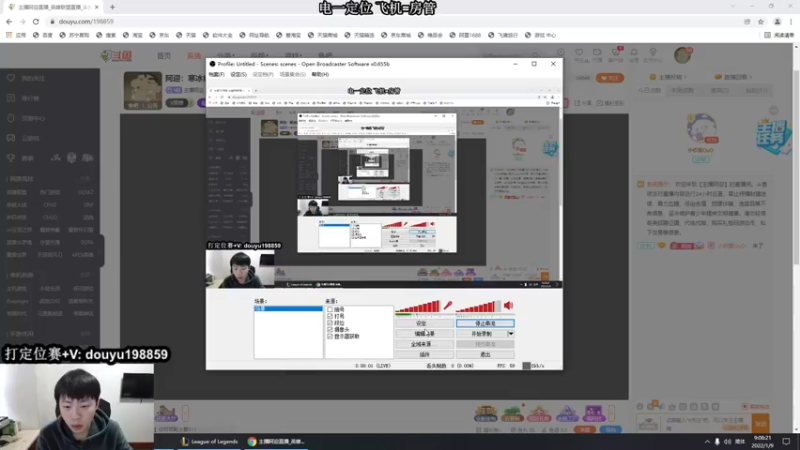Open the Windows notification center icon
800x450 pixels.
coord(786,441)
